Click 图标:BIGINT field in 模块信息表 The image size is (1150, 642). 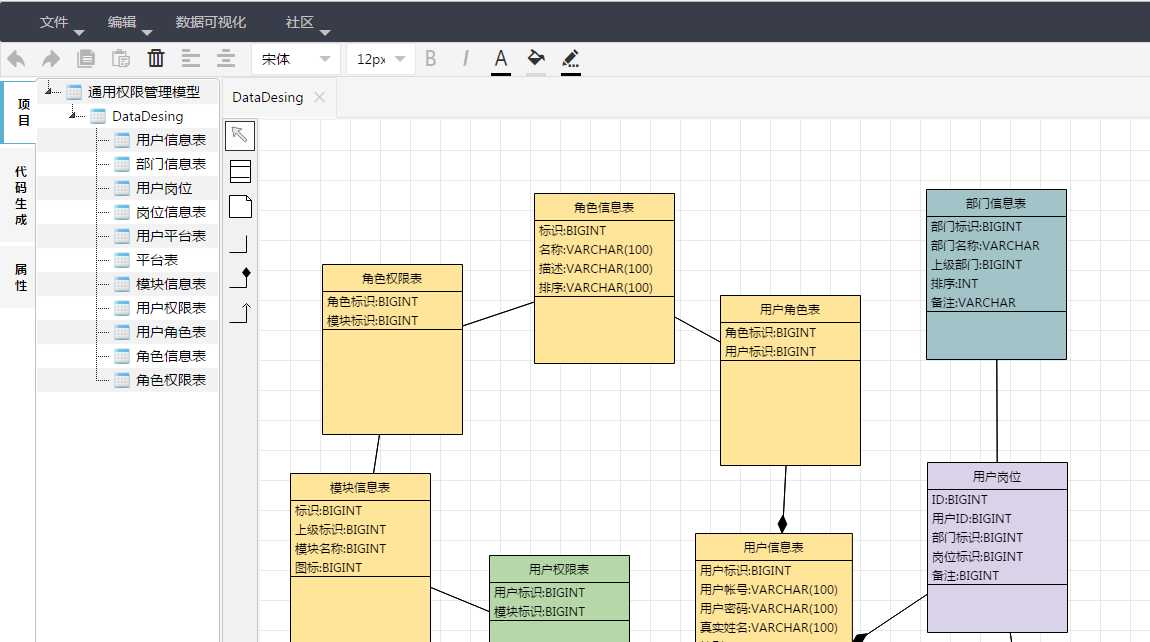tap(328, 567)
